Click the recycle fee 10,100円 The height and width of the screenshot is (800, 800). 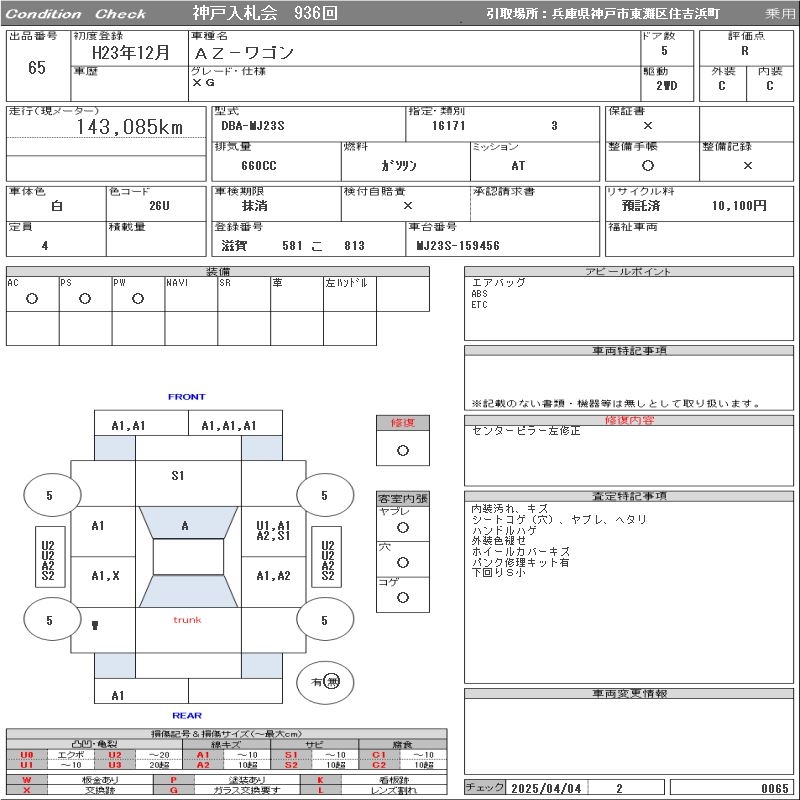(x=739, y=206)
